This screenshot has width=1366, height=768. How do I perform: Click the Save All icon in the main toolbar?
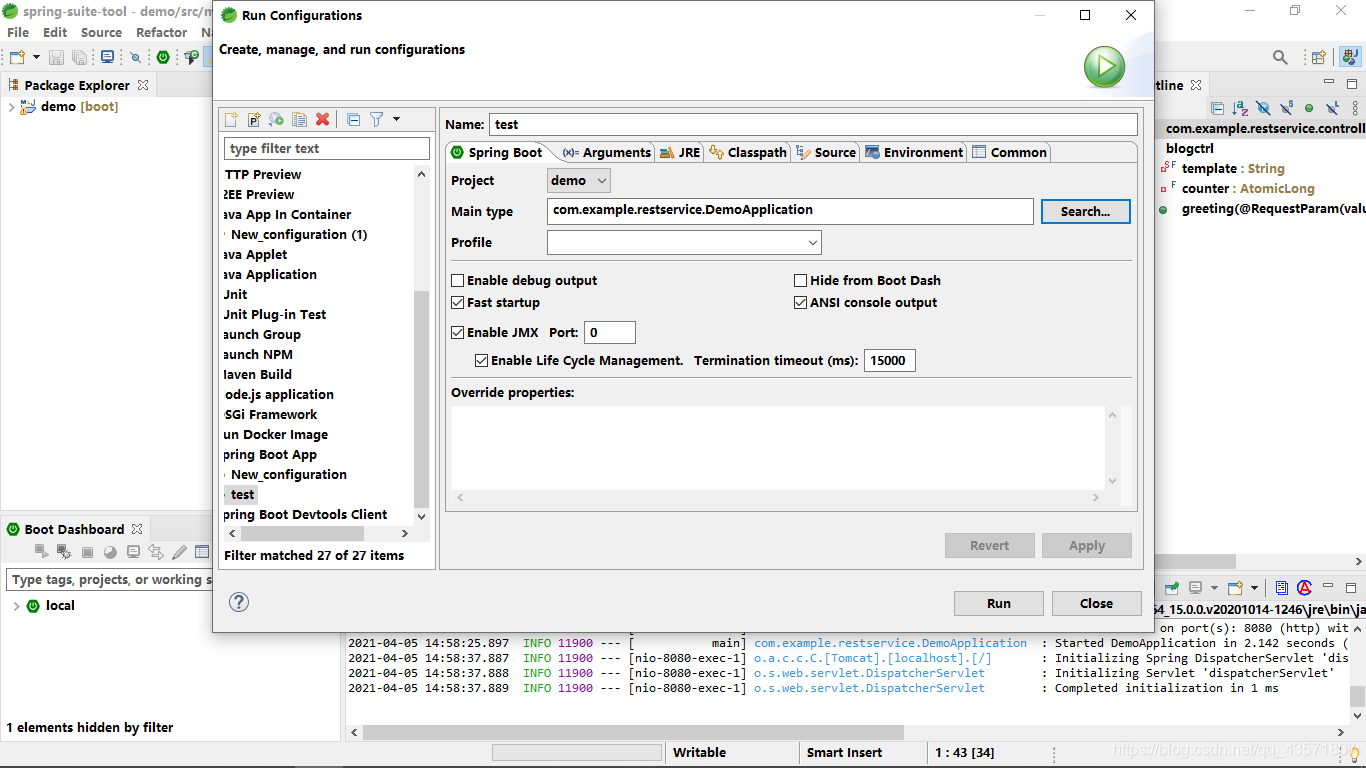coord(79,57)
